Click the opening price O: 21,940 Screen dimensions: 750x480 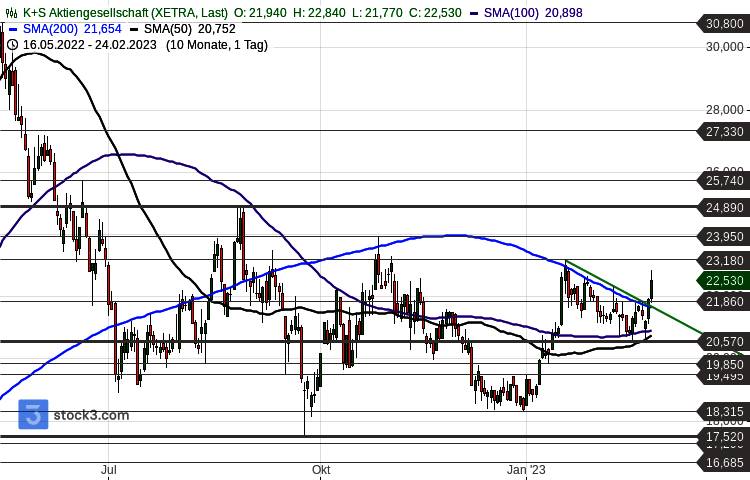(x=260, y=13)
